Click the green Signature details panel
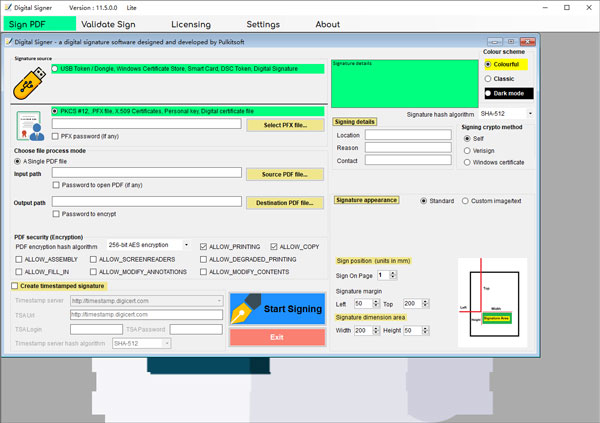Image resolution: width=600 pixels, height=423 pixels. pos(405,83)
